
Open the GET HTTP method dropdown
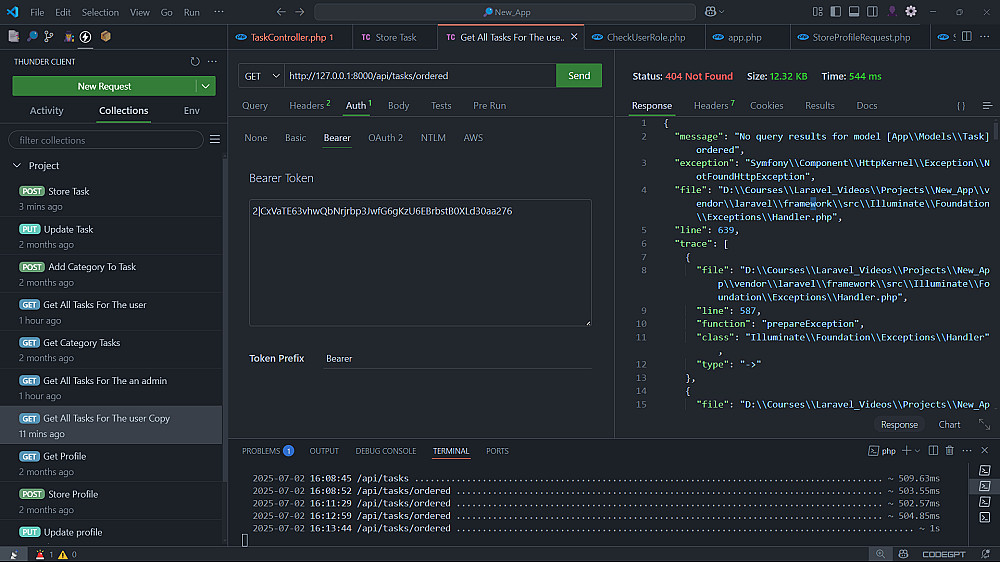click(x=262, y=76)
